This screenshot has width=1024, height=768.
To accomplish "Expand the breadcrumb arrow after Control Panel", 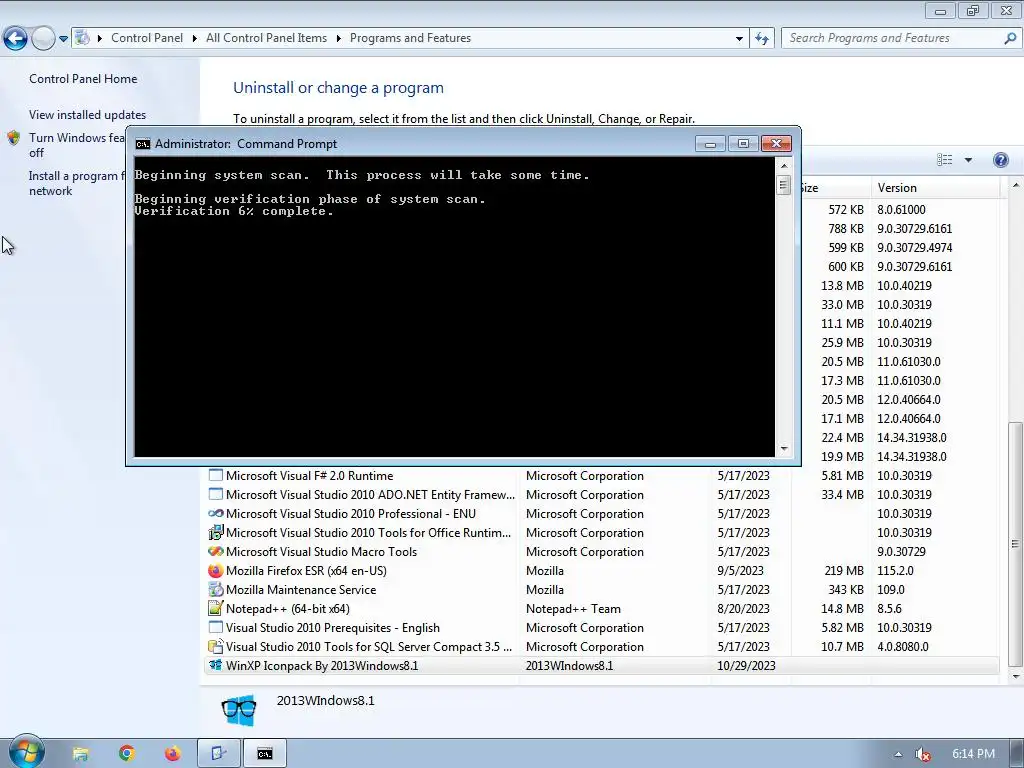I will pyautogui.click(x=195, y=39).
